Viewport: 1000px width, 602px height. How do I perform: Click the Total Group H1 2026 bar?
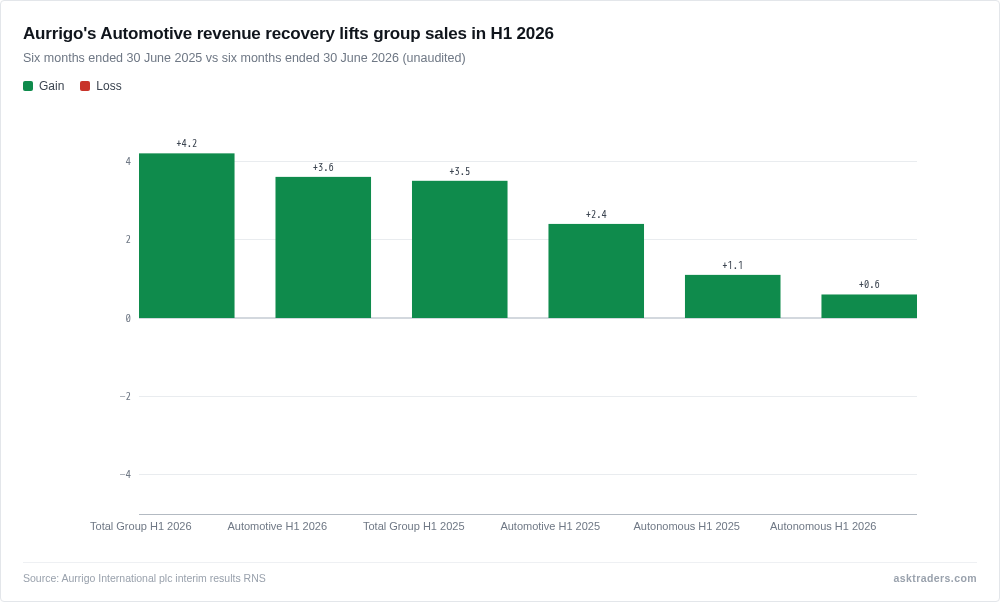coord(187,235)
